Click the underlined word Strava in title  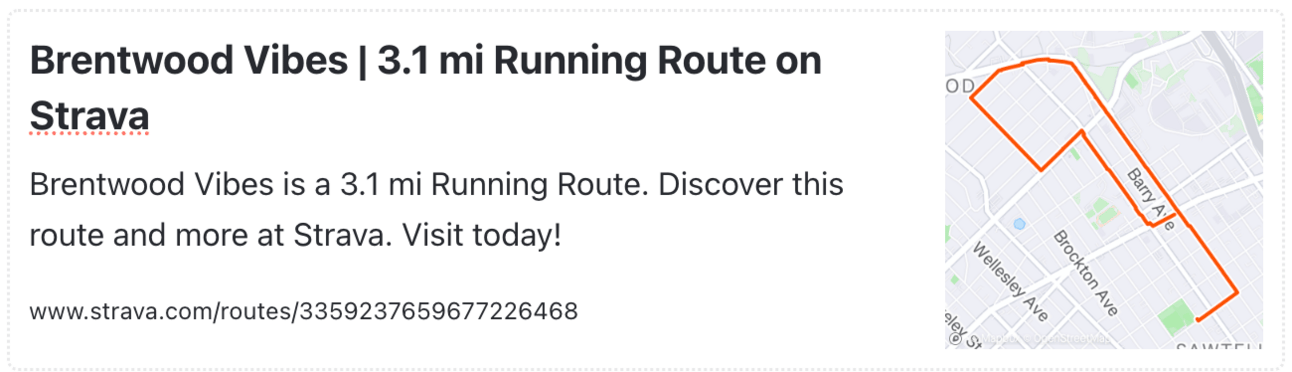click(x=89, y=114)
